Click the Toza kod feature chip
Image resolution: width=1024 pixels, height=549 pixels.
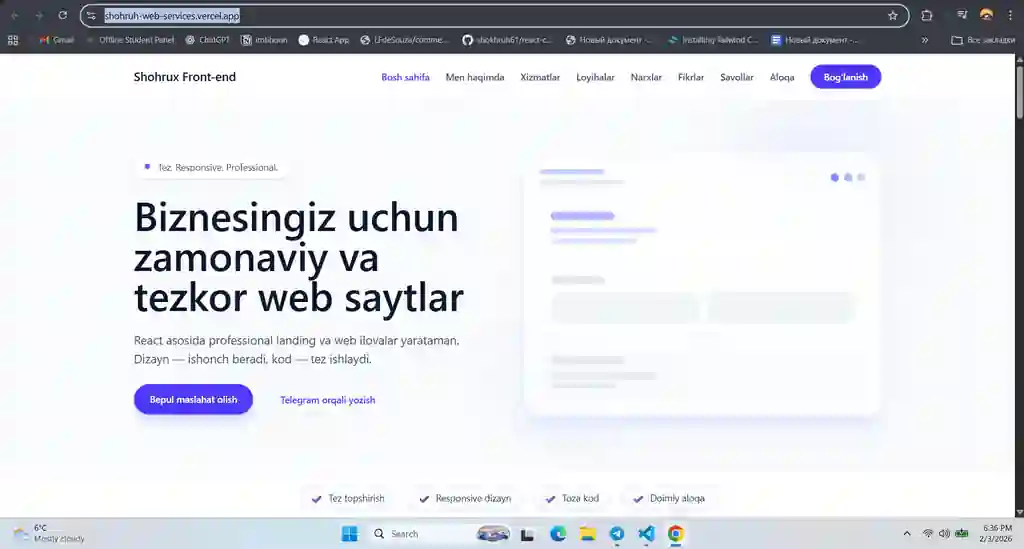[x=572, y=499]
